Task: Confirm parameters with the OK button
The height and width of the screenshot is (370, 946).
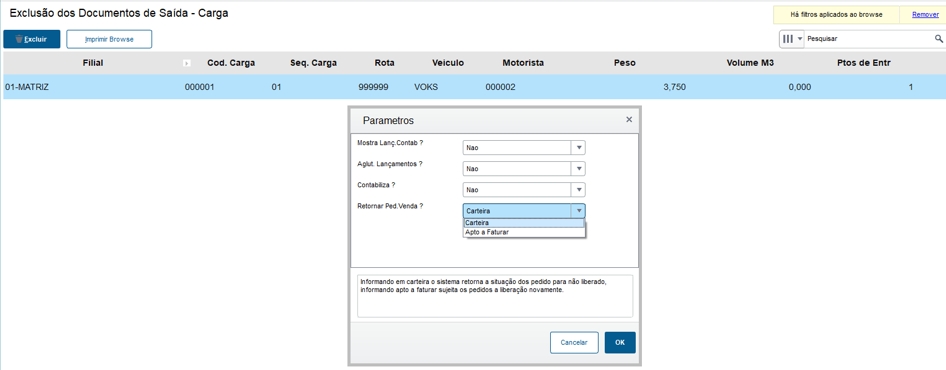Action: (620, 342)
